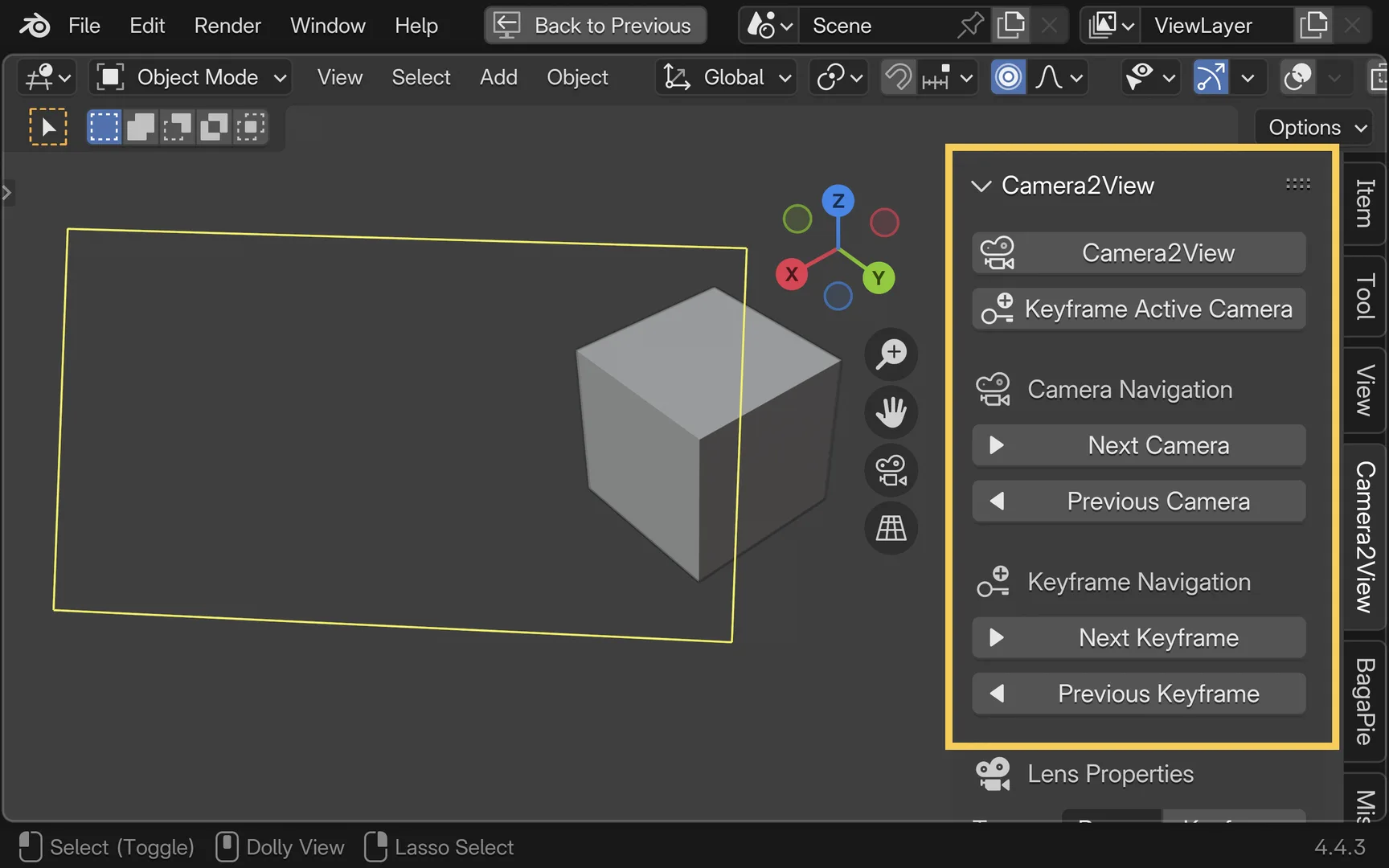Switch perspective/orthographic grid icon

click(891, 528)
